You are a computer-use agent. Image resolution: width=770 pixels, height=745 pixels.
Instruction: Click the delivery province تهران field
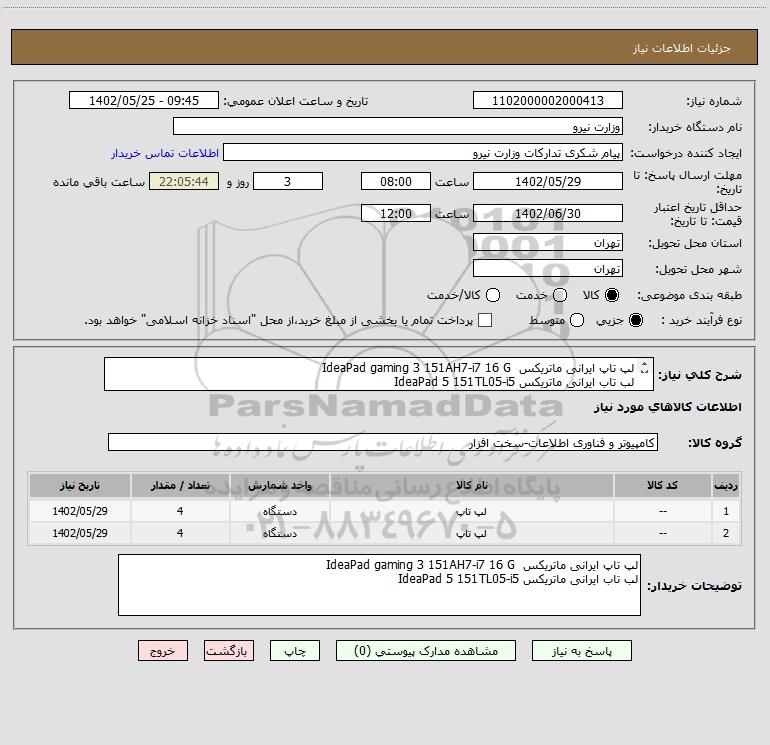click(x=548, y=243)
